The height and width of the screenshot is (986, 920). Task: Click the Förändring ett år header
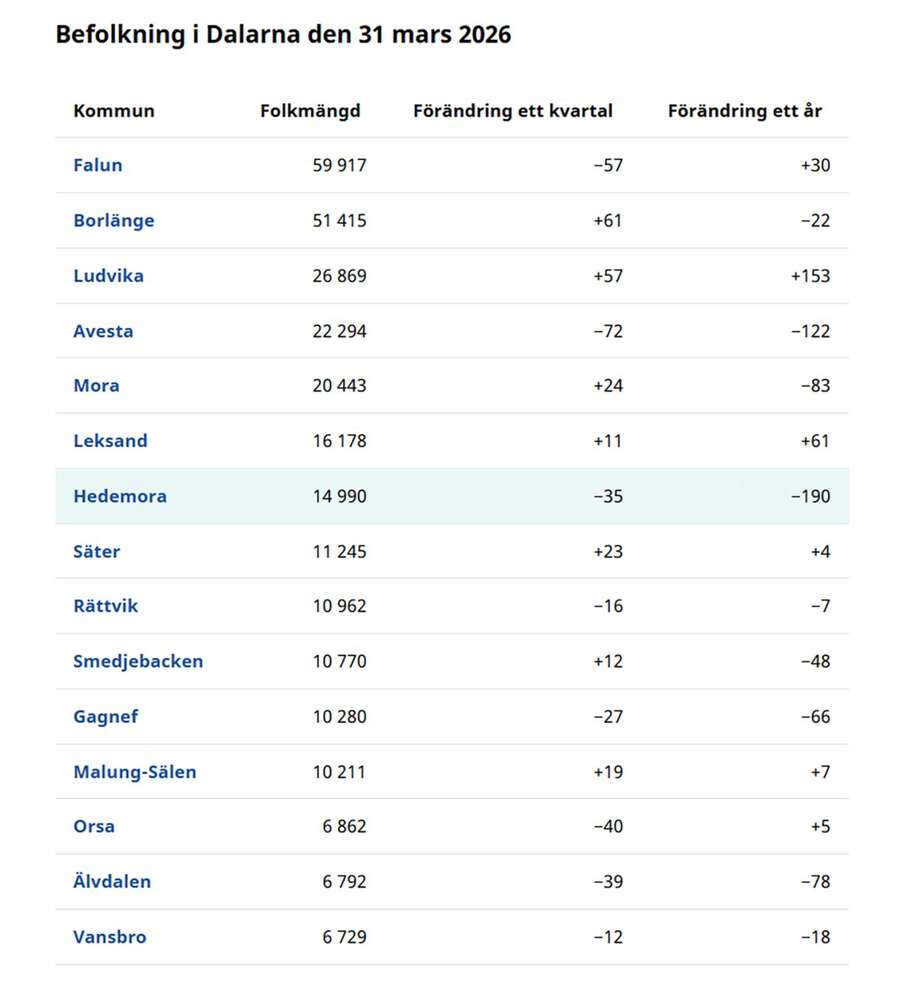[x=745, y=111]
